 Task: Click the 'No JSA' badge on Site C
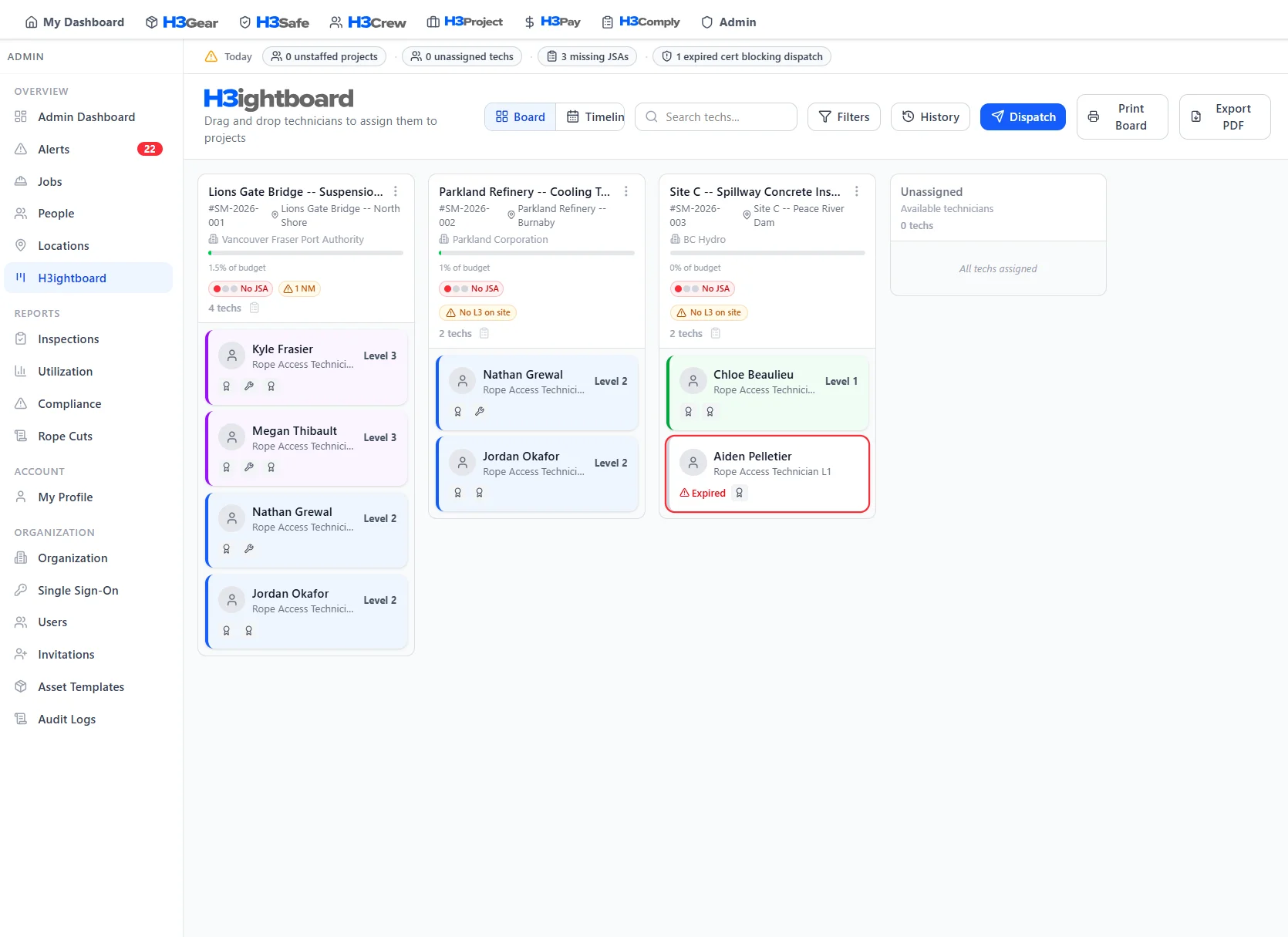point(702,288)
